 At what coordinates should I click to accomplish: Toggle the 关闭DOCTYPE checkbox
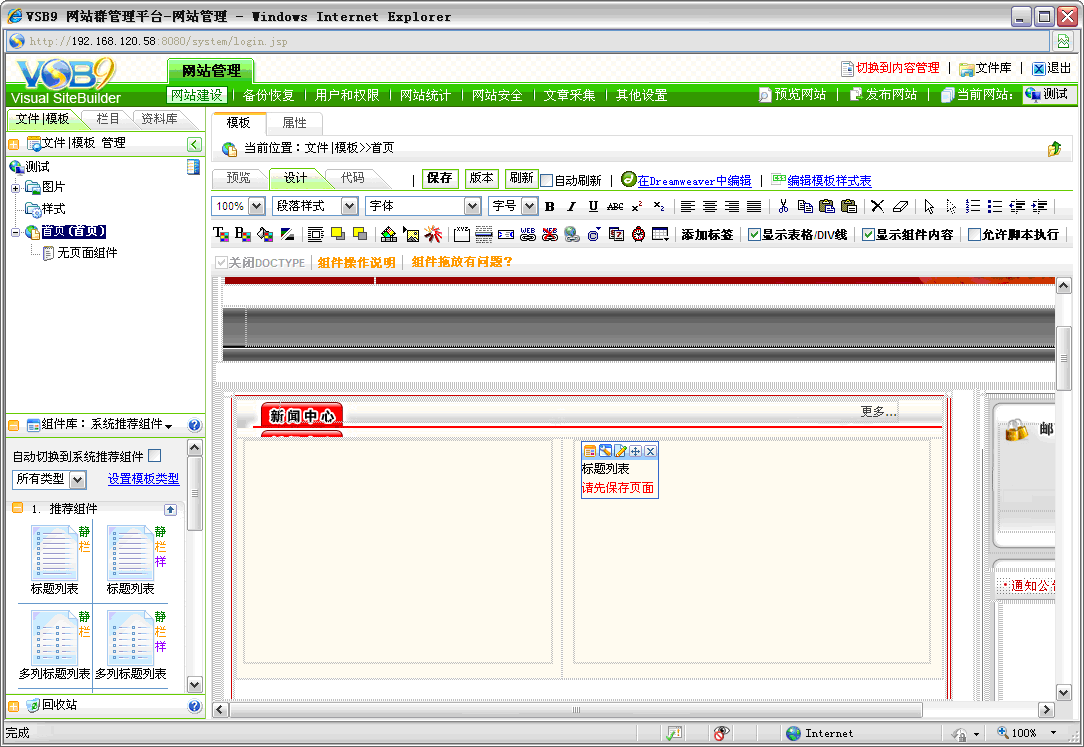pos(221,263)
